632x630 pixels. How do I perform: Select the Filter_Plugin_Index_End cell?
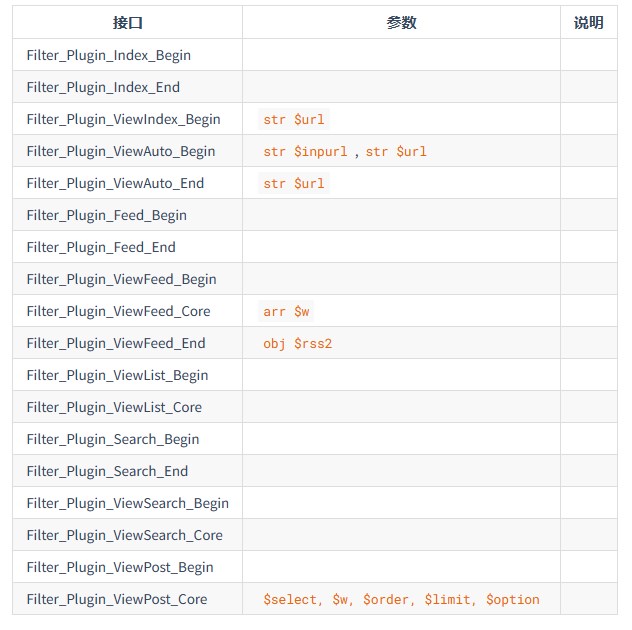(x=103, y=87)
